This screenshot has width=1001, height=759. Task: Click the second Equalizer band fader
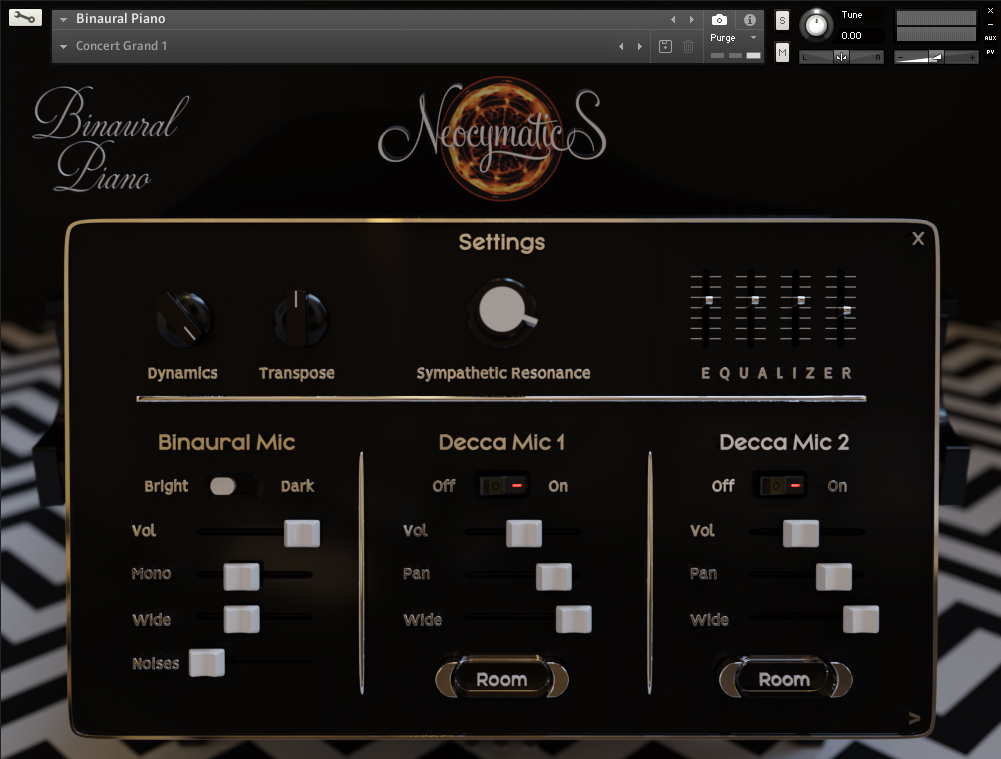[x=755, y=300]
